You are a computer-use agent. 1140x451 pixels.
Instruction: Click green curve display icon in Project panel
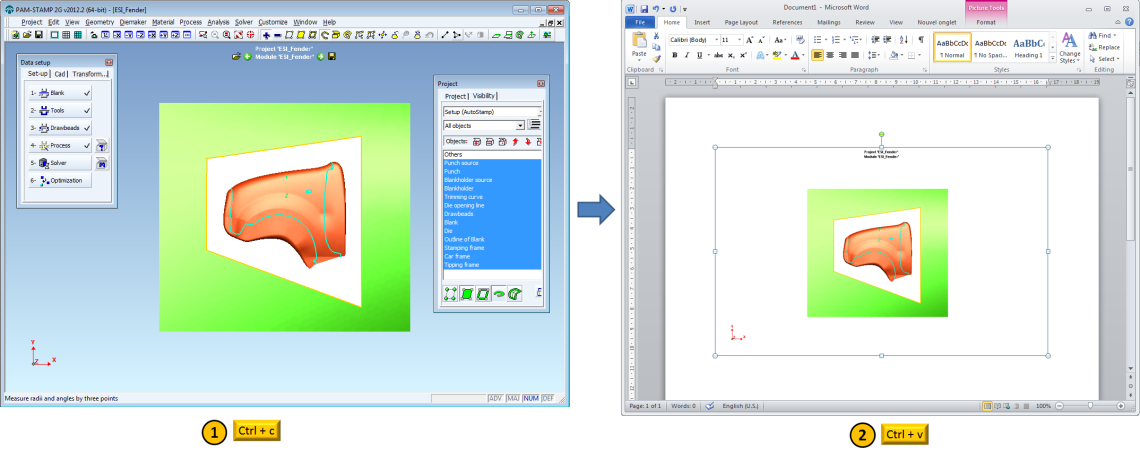[x=499, y=294]
